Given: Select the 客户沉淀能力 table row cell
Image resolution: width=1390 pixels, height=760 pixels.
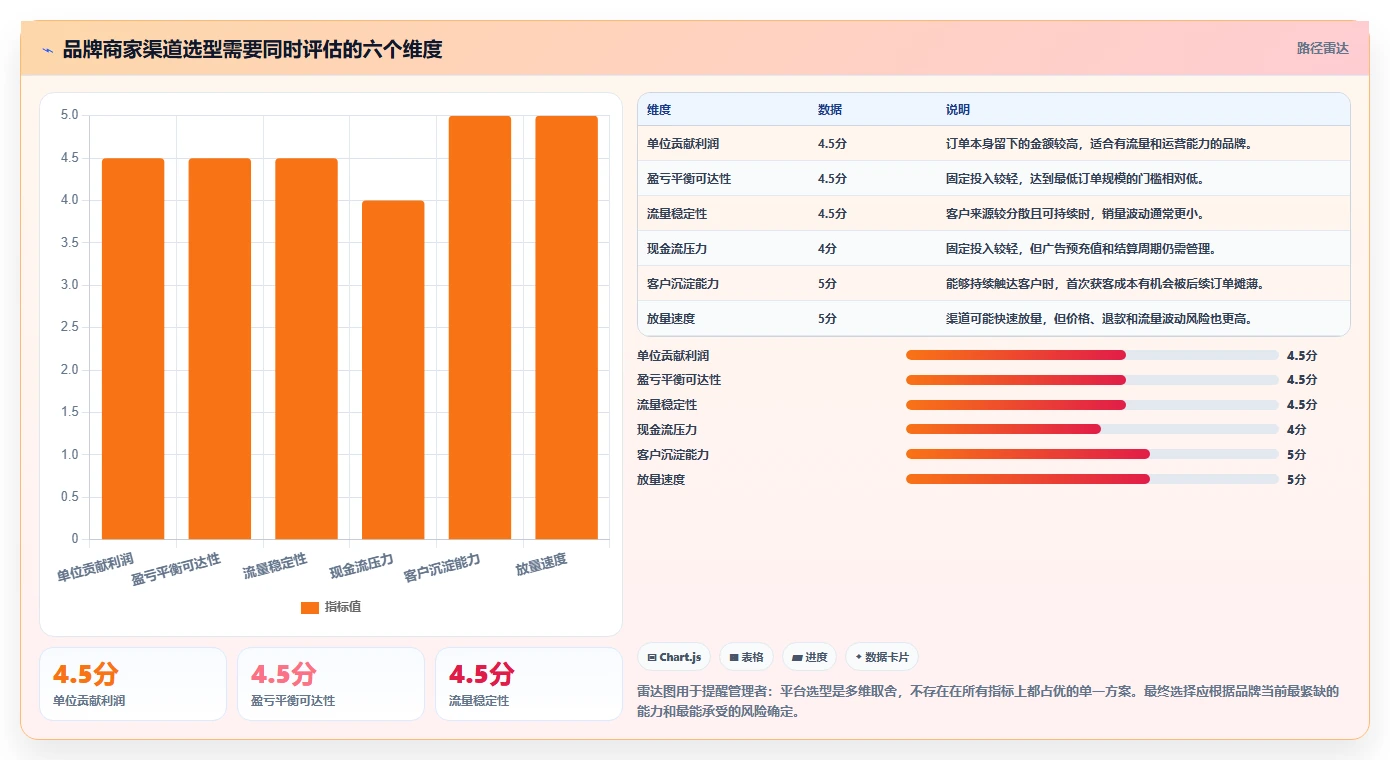Looking at the screenshot, I should (x=683, y=284).
